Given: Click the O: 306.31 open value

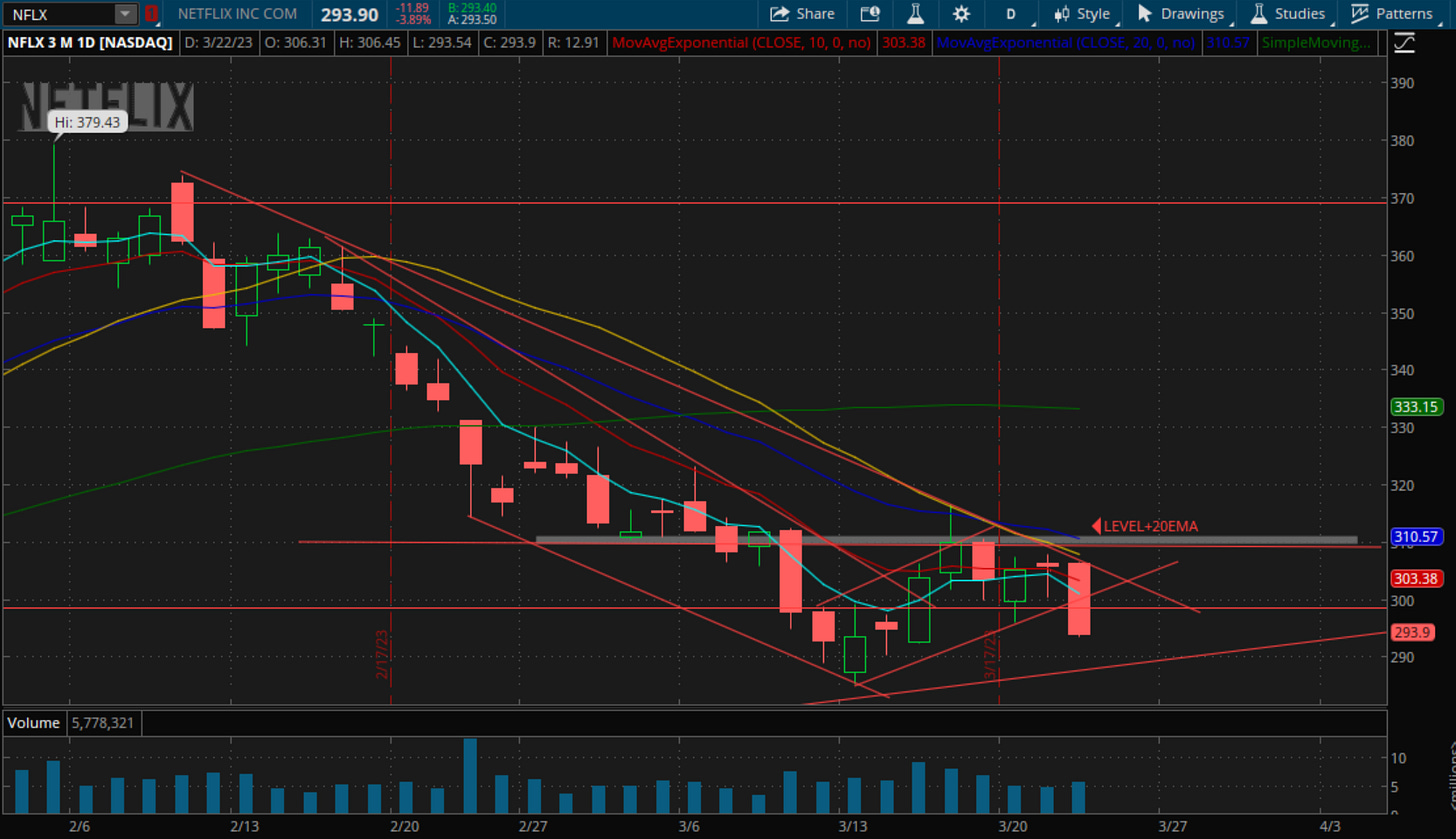Looking at the screenshot, I should 294,43.
